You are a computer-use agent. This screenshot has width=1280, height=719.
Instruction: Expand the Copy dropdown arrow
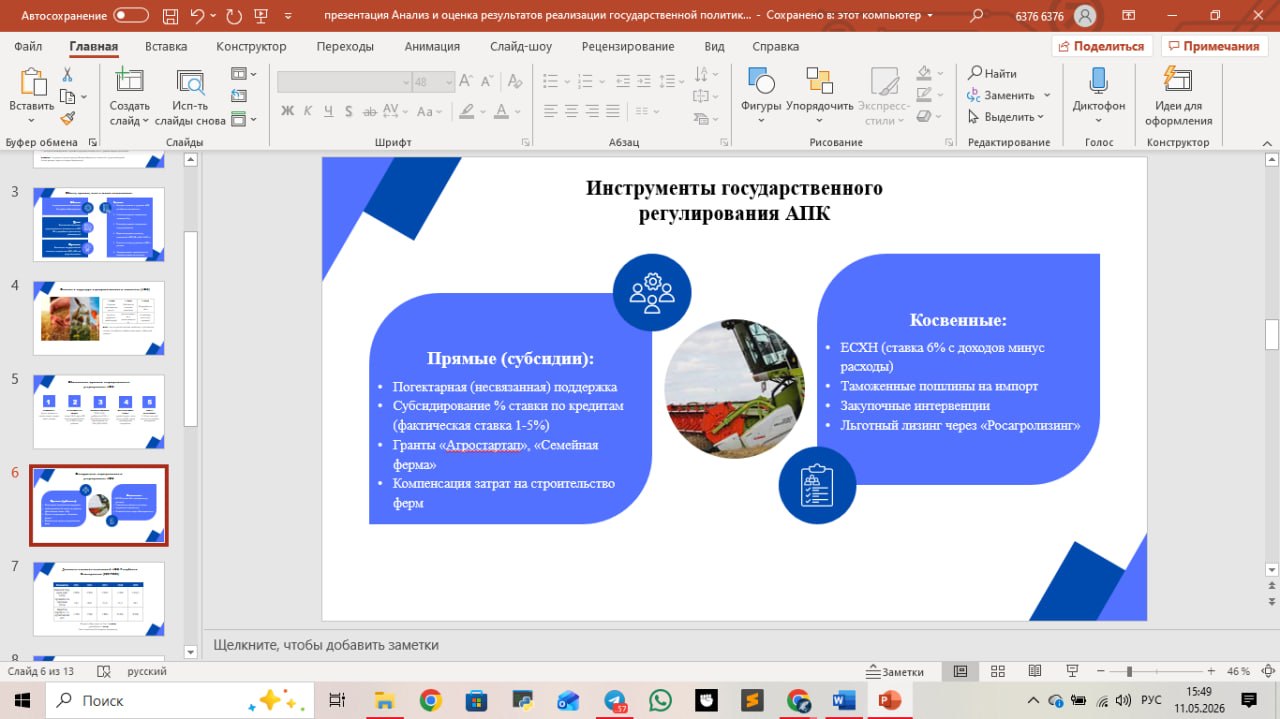pos(83,97)
